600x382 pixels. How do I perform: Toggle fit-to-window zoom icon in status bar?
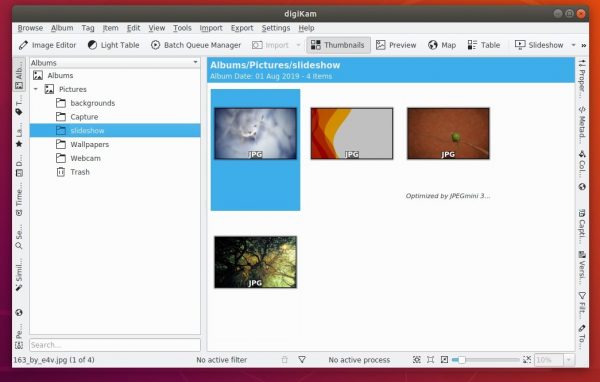pos(430,360)
